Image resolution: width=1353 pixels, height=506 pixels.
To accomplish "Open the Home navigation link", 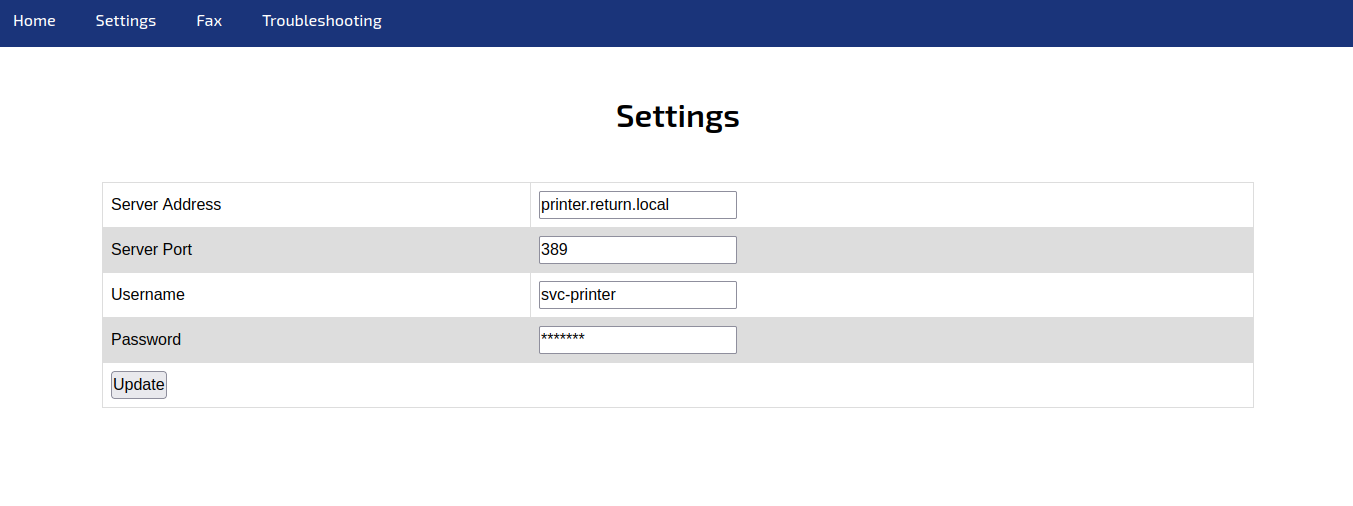I will tap(34, 21).
